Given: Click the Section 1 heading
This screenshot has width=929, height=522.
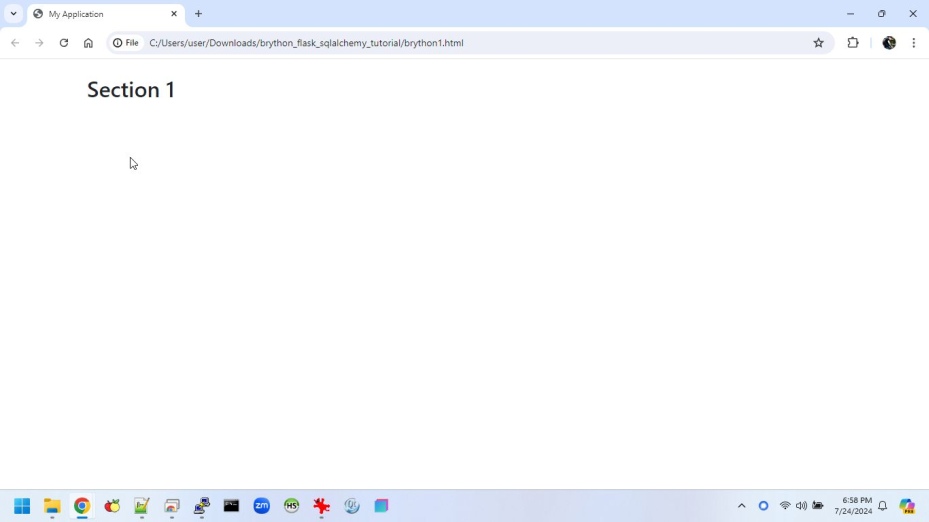Looking at the screenshot, I should (131, 90).
